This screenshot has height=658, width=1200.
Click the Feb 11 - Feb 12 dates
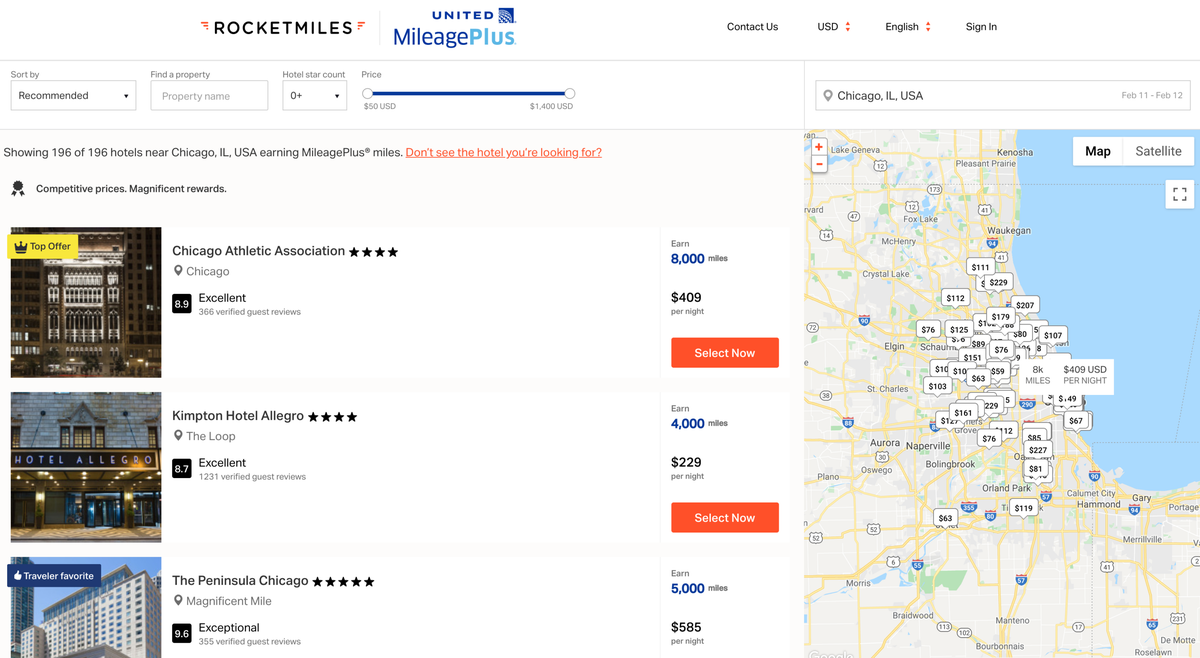(1152, 96)
